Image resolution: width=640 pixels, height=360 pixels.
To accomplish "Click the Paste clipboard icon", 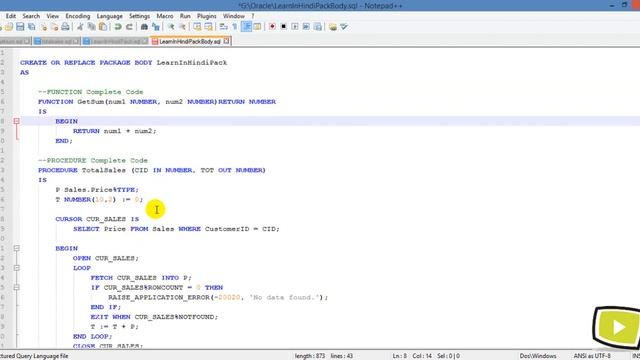I will [103, 27].
